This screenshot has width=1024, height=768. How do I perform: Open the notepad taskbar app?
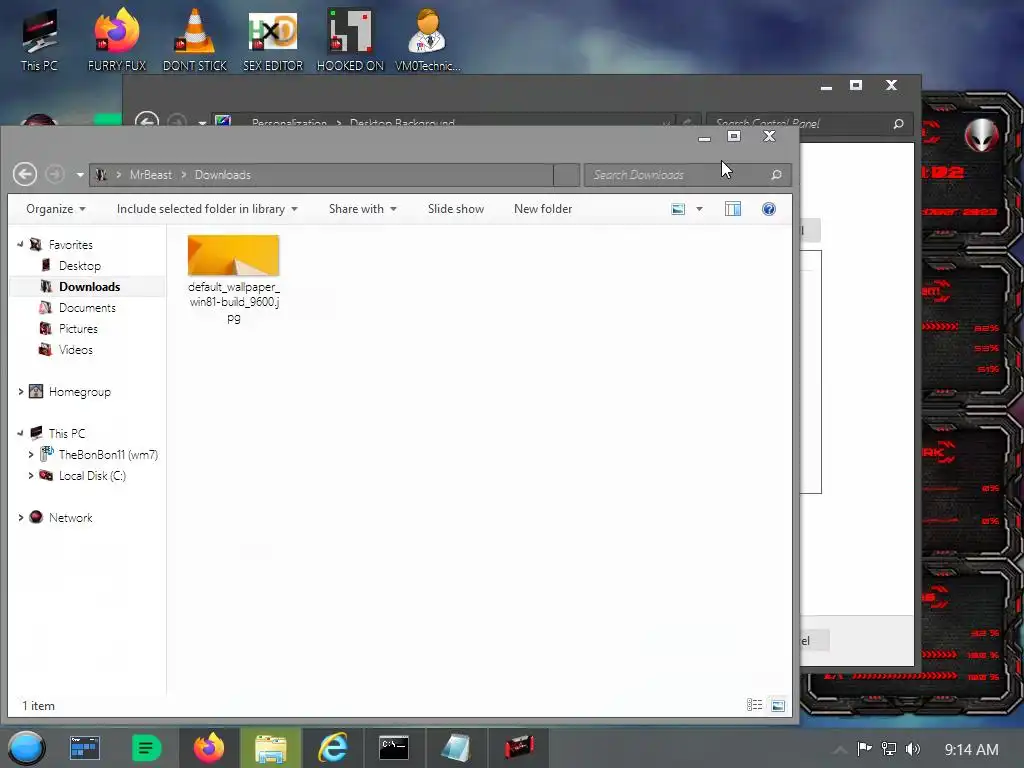pos(456,748)
